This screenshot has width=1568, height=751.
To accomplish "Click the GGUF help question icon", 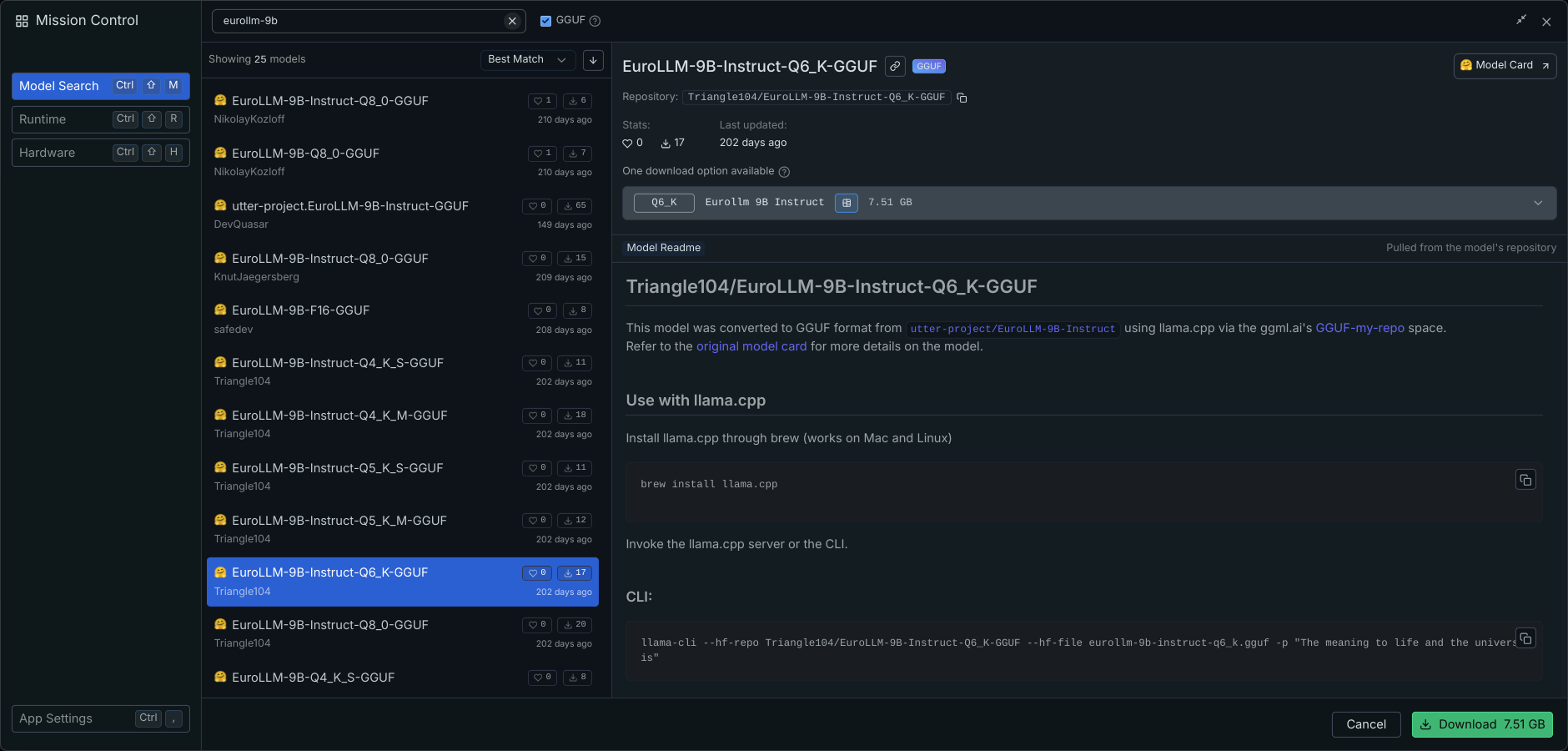I will click(595, 21).
